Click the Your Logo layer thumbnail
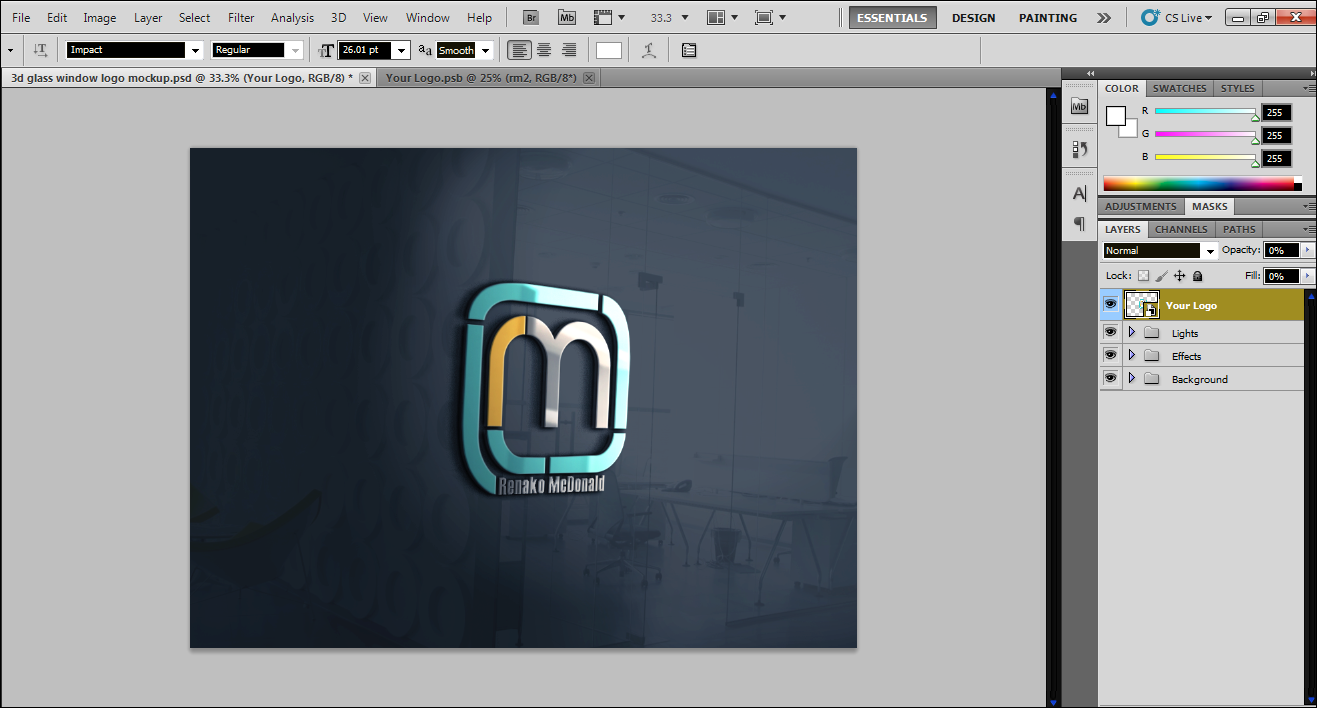1317x708 pixels. click(x=1141, y=305)
